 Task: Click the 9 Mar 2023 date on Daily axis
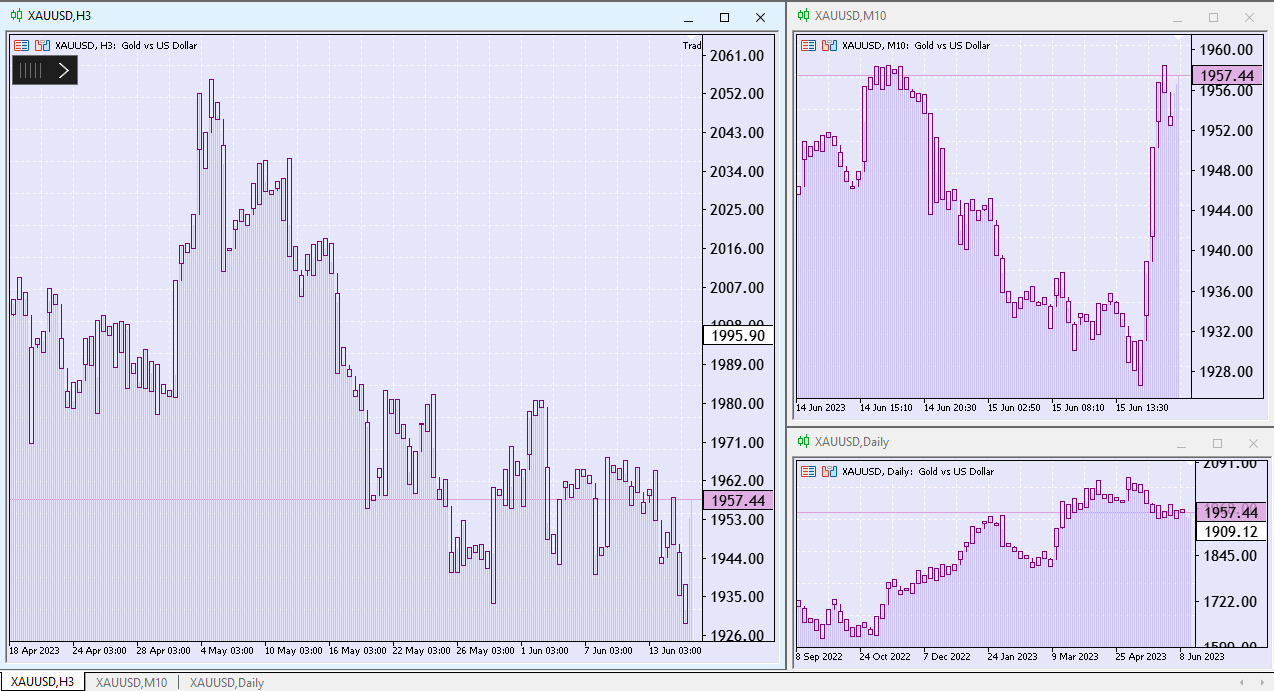point(1075,657)
